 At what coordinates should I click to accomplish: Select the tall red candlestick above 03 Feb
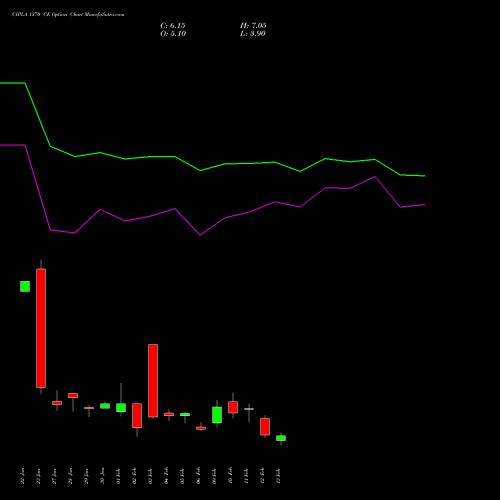153,380
